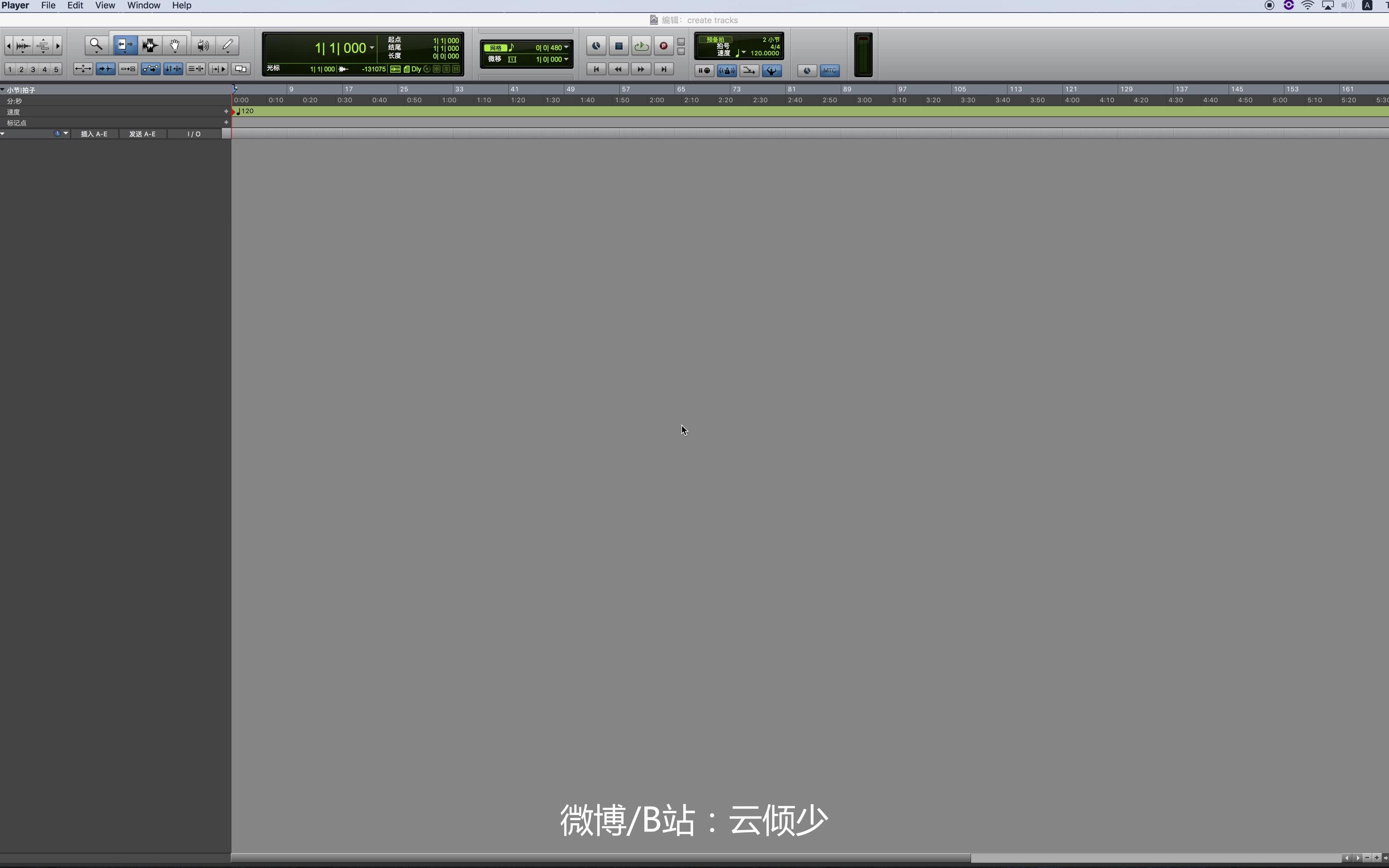This screenshot has width=1389, height=868.
Task: Click the I/O column header
Action: tap(194, 134)
